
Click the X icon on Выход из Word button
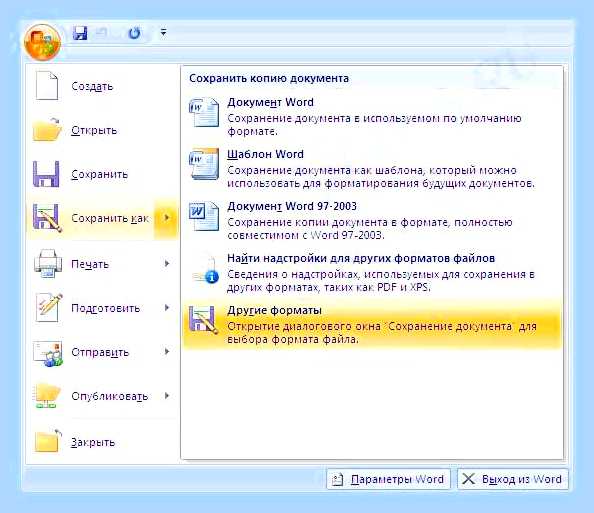(468, 479)
